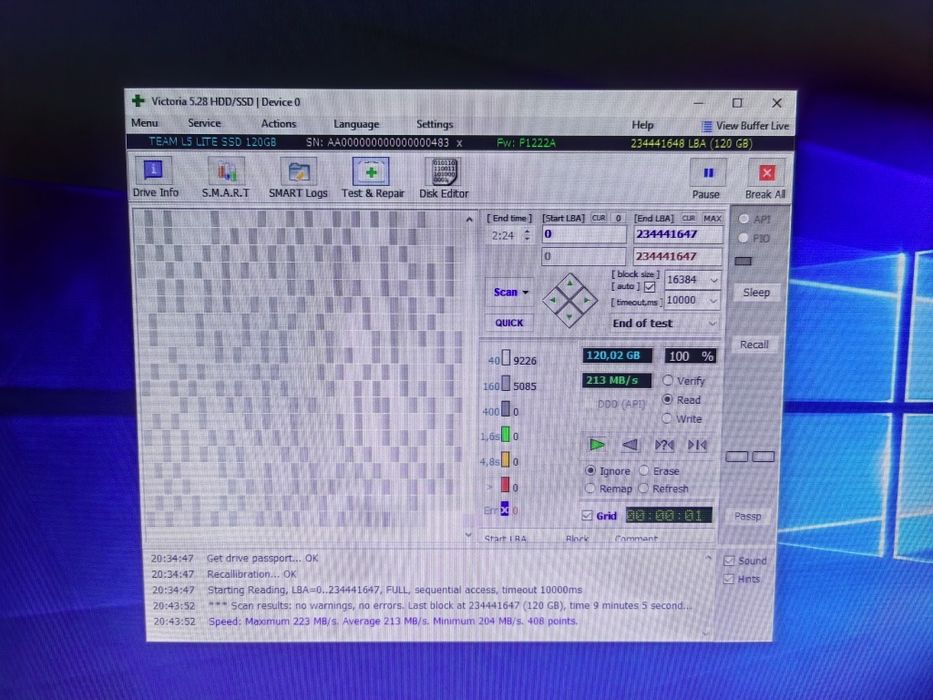Open the Service menu
This screenshot has height=700, width=933.
pyautogui.click(x=204, y=123)
